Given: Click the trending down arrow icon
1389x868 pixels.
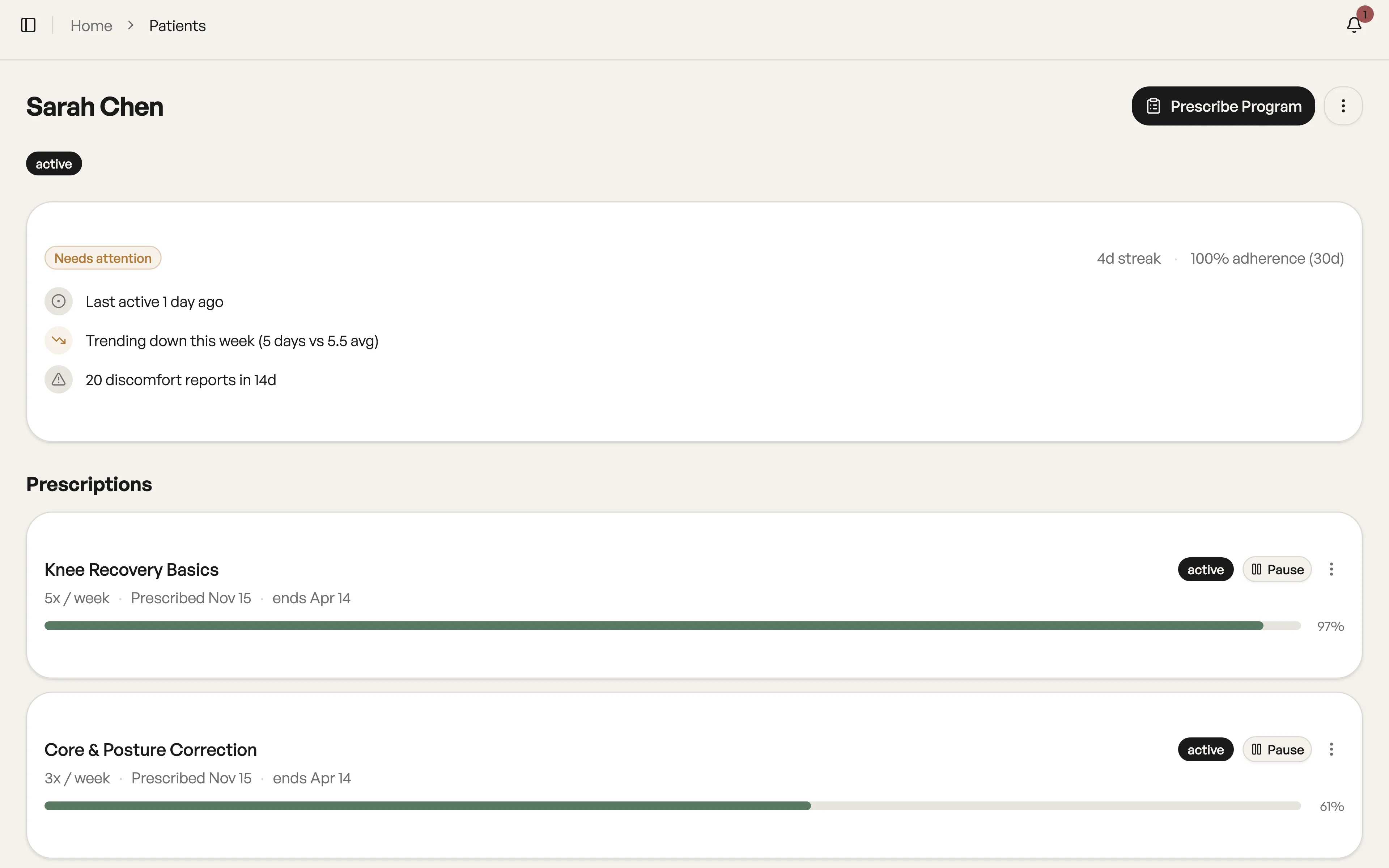Looking at the screenshot, I should pos(59,340).
